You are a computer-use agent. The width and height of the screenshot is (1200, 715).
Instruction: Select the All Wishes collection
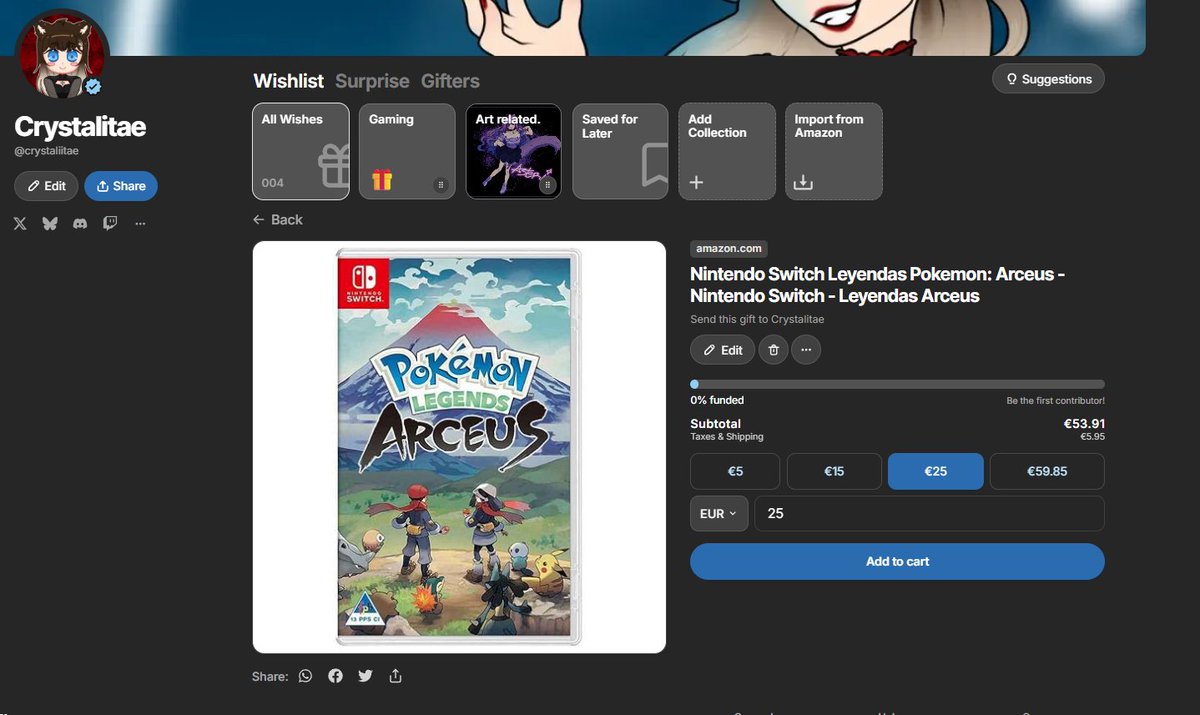(x=301, y=151)
